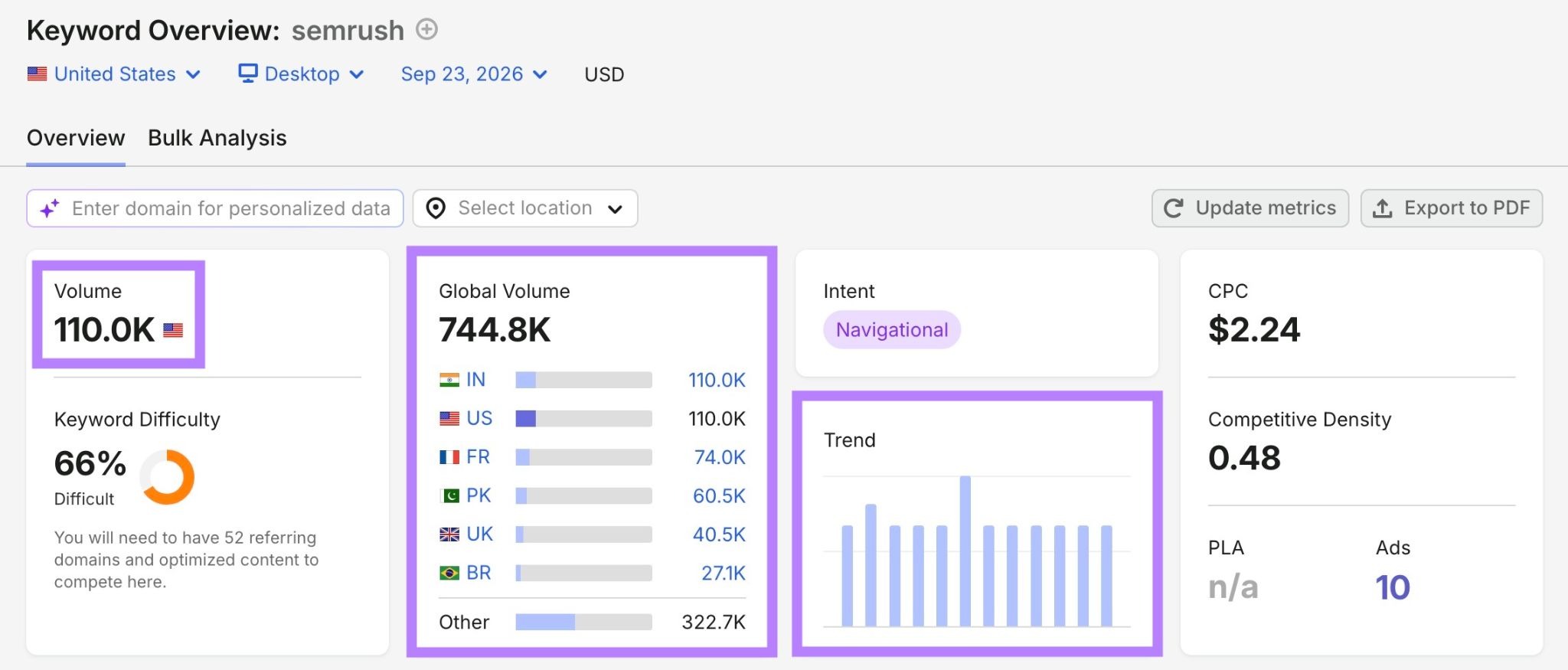Open the PK country link
Viewport: 1568px width, 670px height.
pos(479,495)
